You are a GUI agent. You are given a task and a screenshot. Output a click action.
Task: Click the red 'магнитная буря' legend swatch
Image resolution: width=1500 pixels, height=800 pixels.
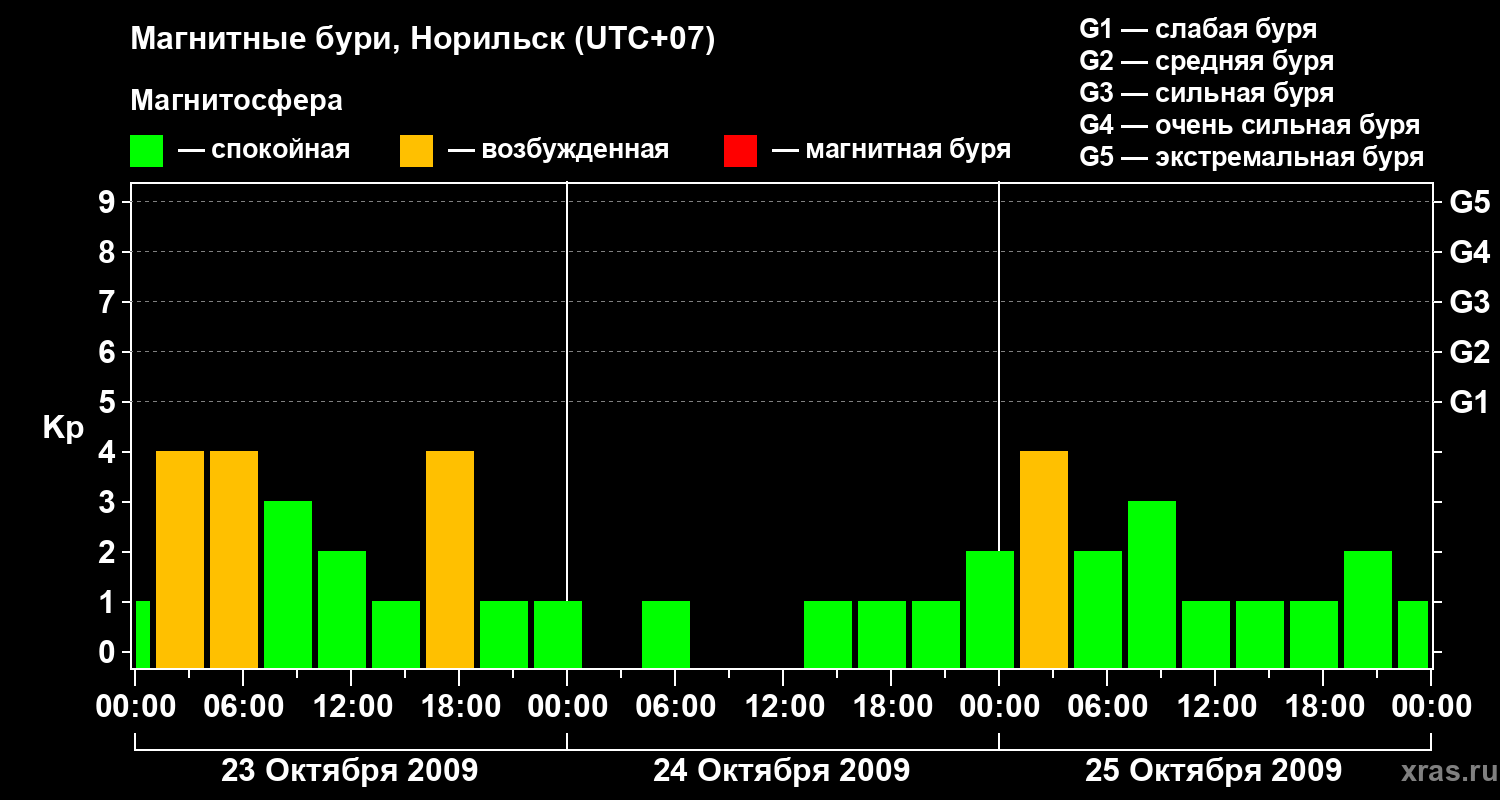coord(740,151)
